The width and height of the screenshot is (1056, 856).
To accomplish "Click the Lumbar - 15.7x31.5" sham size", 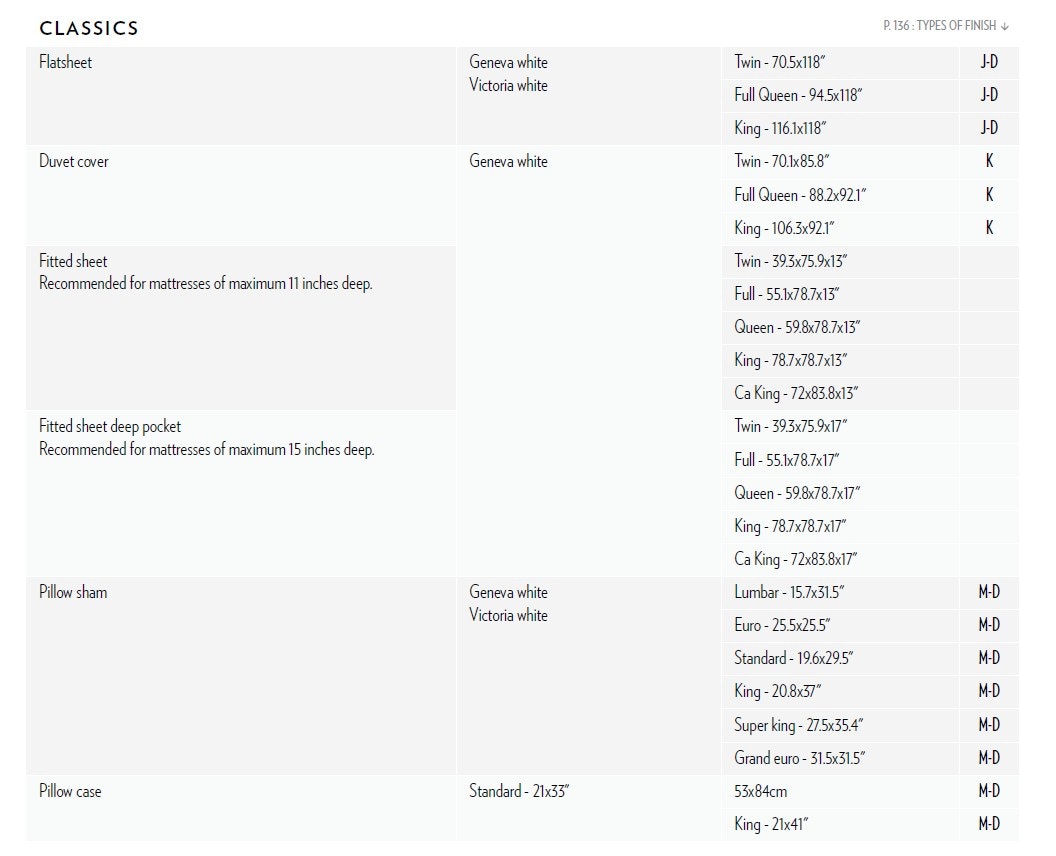I will pyautogui.click(x=789, y=592).
